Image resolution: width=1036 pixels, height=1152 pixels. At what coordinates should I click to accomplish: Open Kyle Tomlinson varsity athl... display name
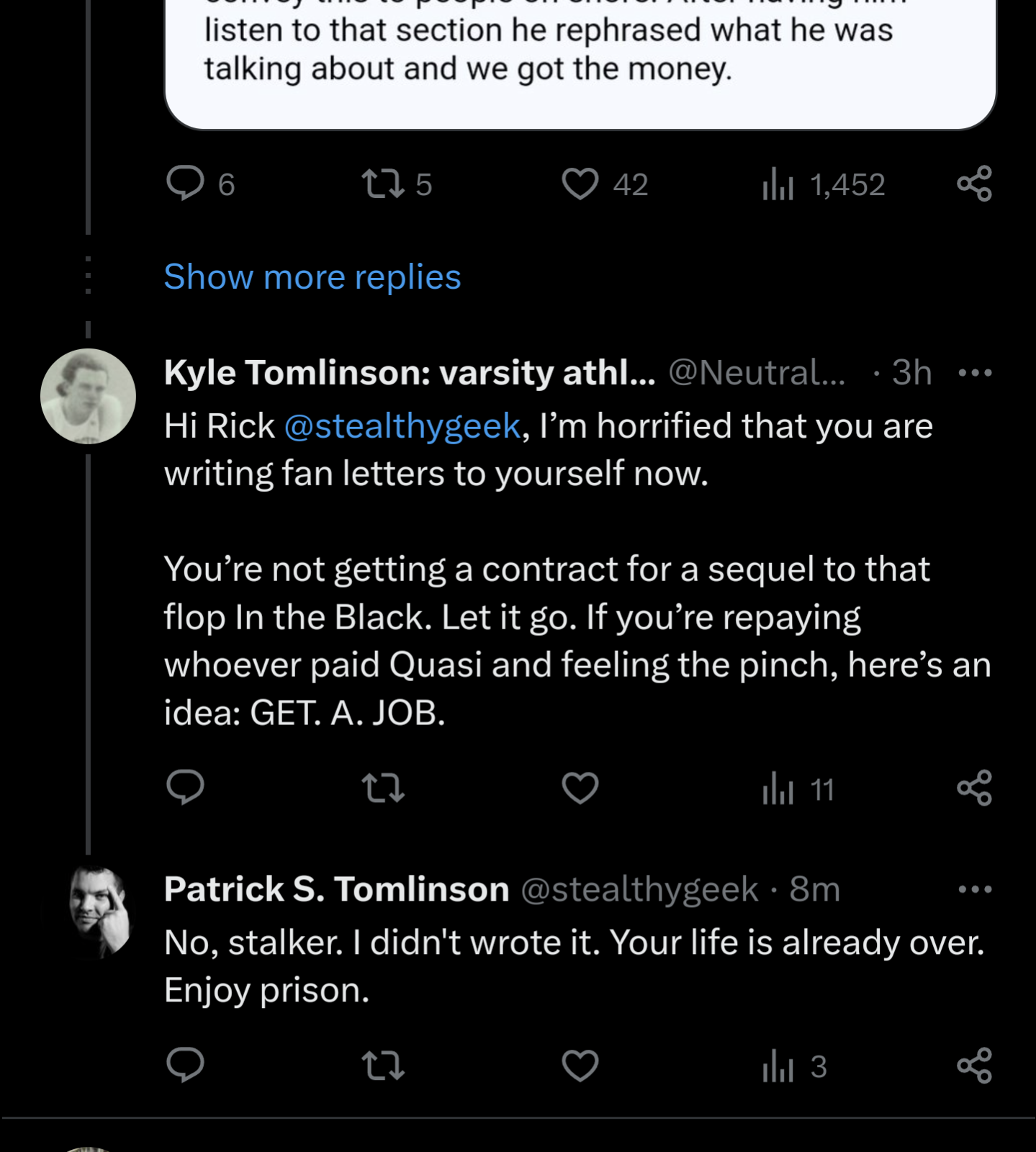pyautogui.click(x=410, y=373)
